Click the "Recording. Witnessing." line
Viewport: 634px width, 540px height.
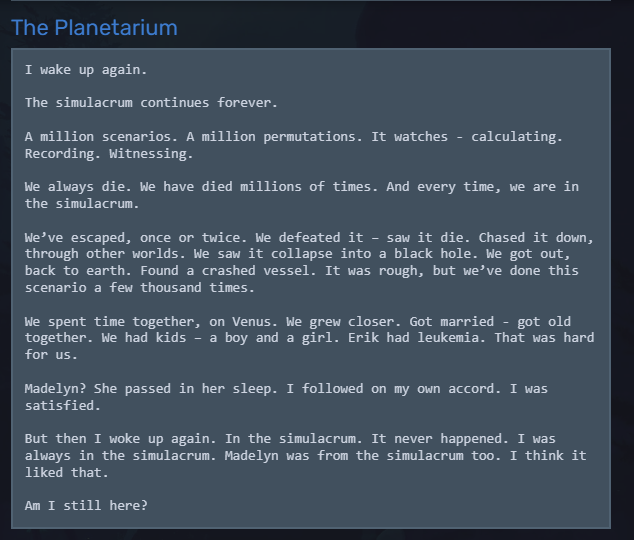110,154
